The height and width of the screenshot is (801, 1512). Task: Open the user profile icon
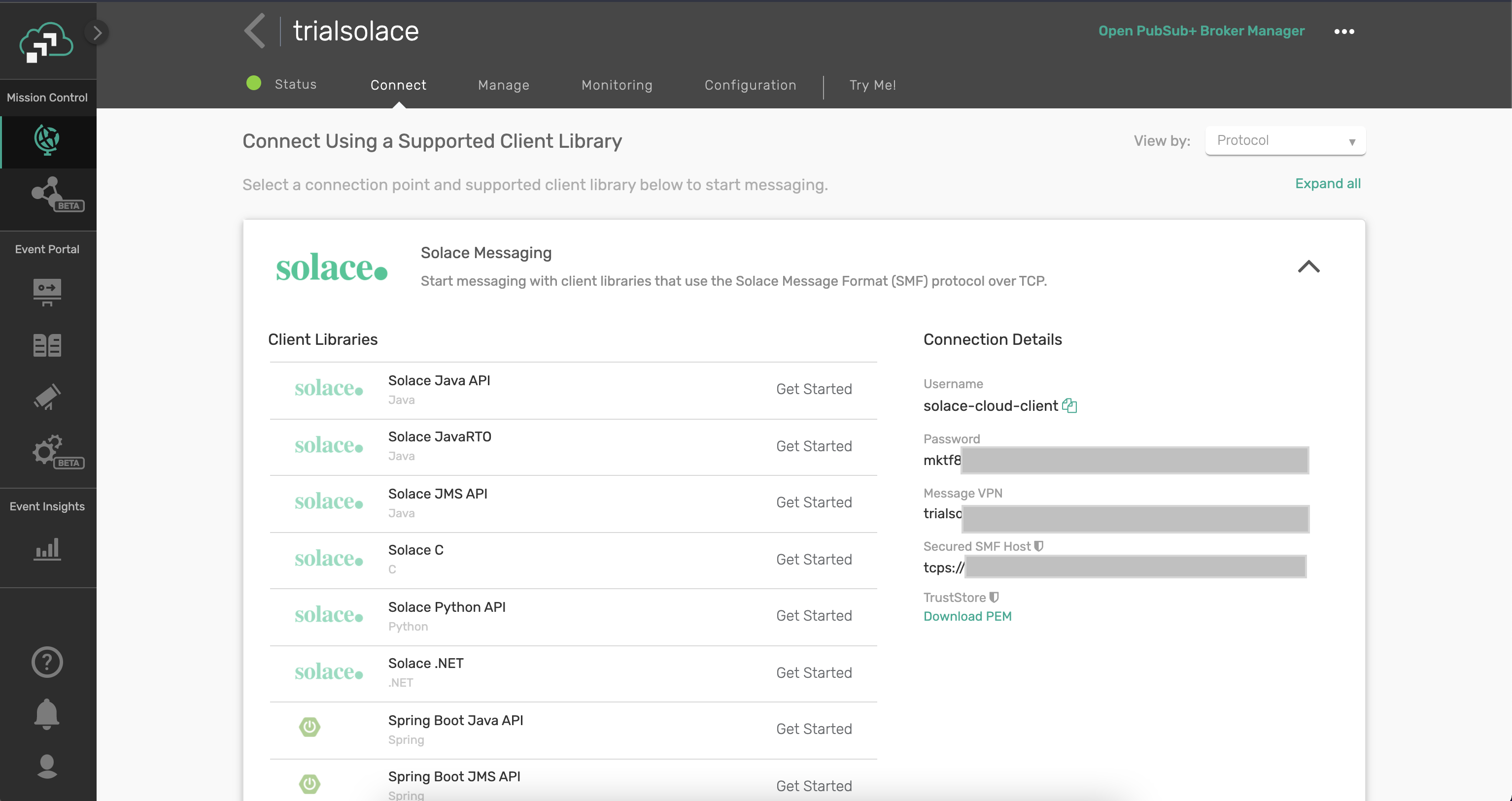[x=47, y=767]
